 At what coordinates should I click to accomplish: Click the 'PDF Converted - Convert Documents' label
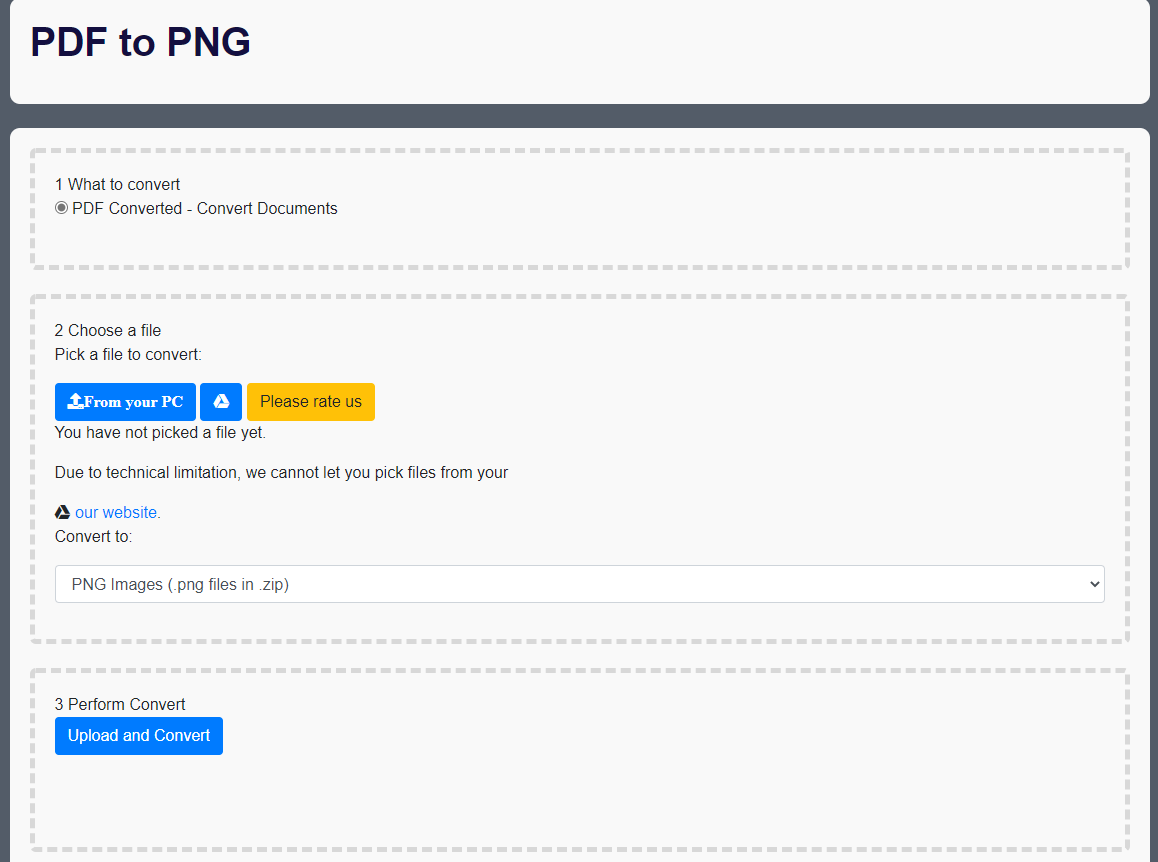(205, 209)
